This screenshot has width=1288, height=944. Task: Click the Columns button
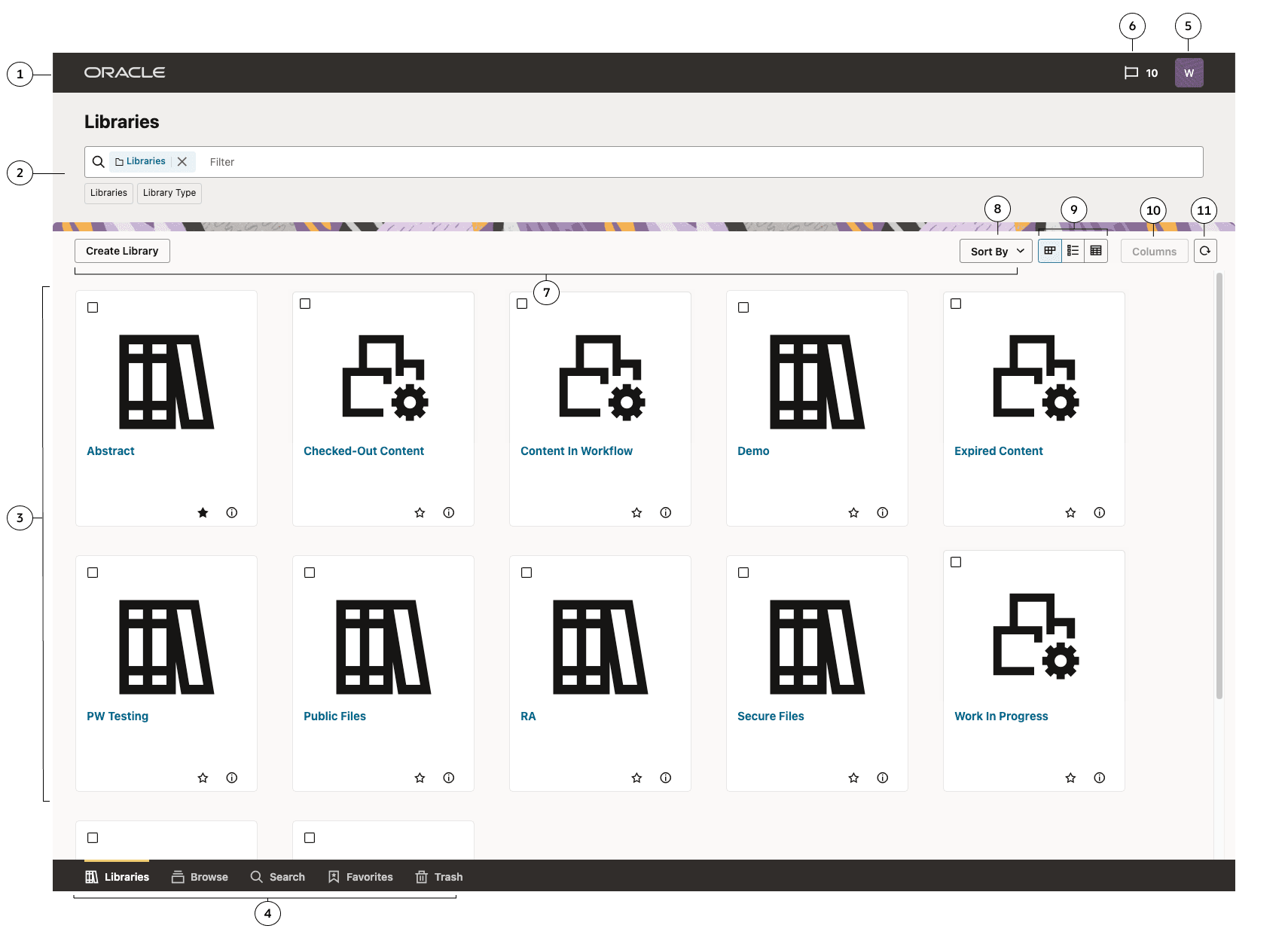point(1154,251)
